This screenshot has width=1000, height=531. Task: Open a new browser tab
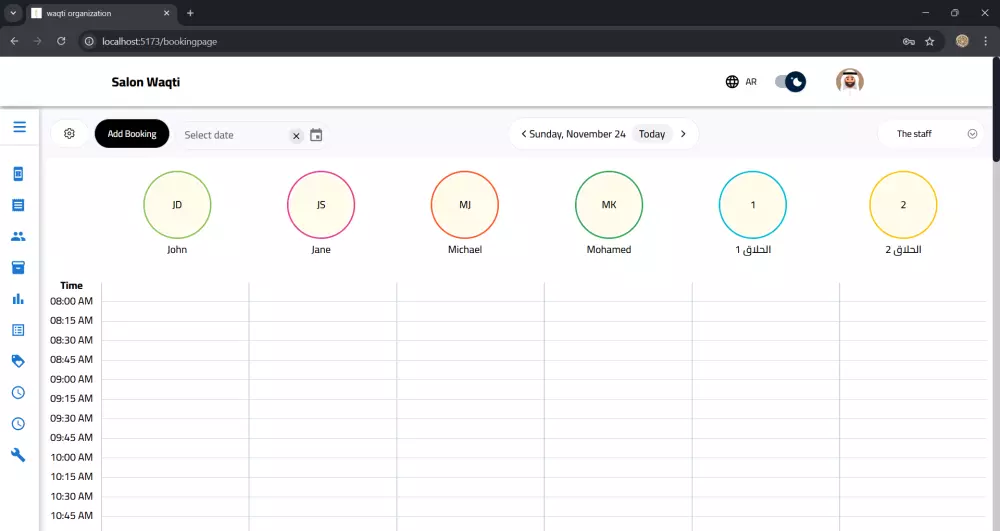(x=190, y=13)
